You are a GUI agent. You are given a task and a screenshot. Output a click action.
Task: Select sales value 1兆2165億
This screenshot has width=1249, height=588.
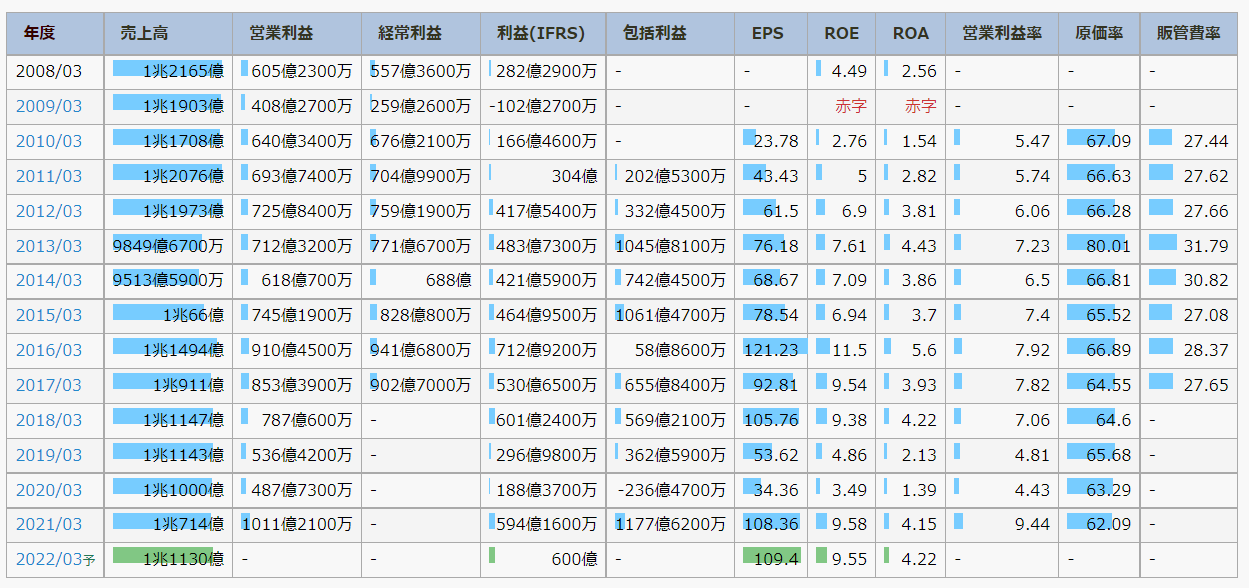[183, 71]
